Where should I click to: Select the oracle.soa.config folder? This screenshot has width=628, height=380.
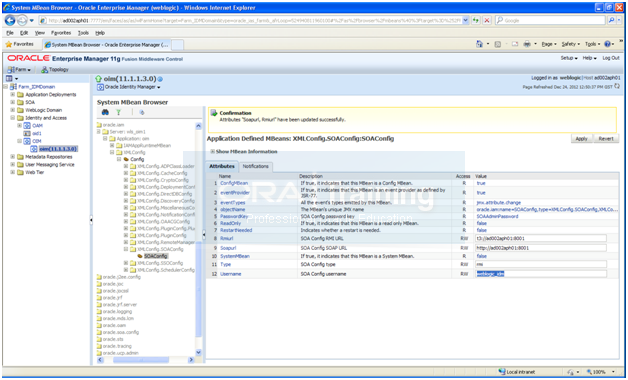(121, 332)
